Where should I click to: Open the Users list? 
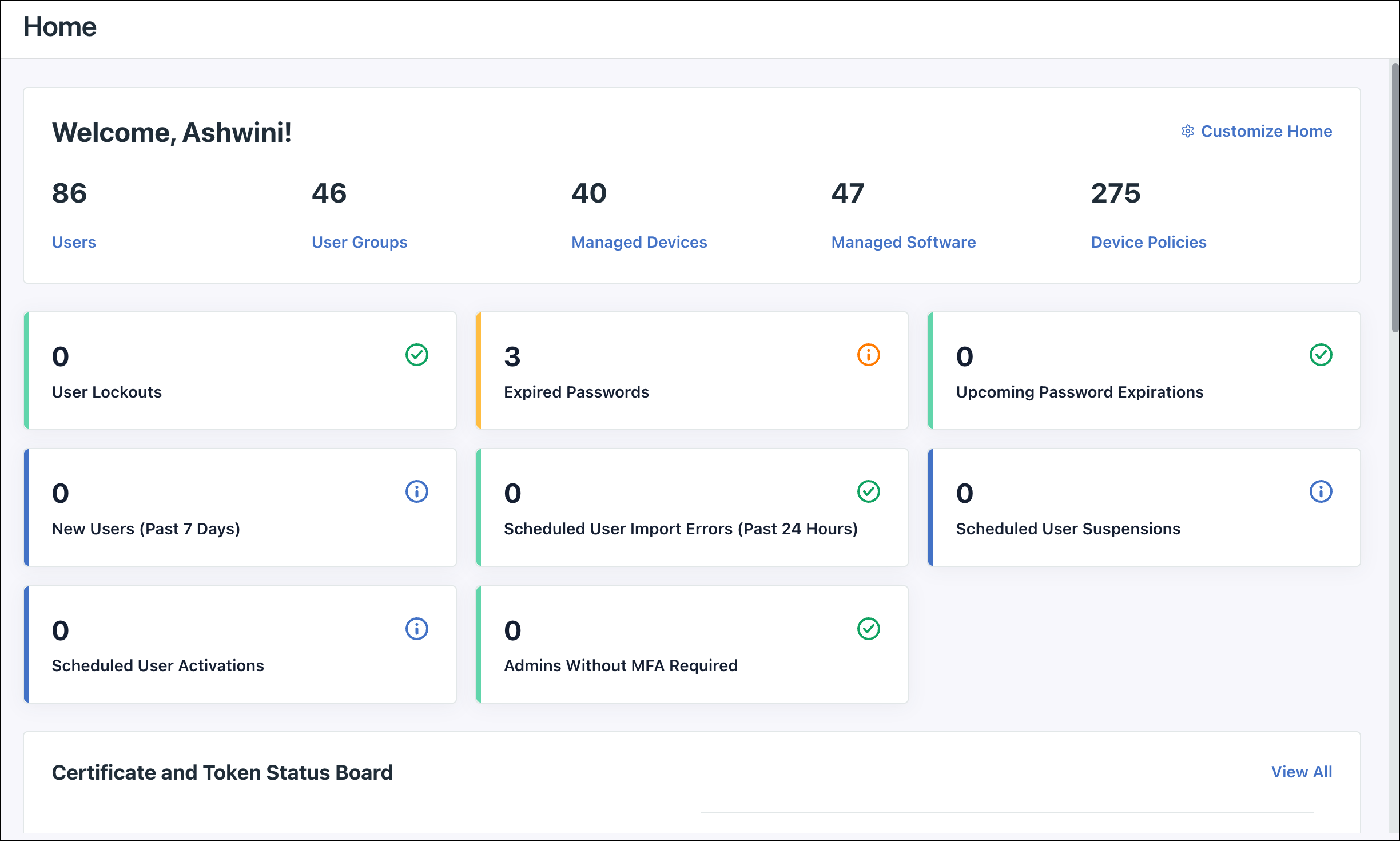coord(74,242)
